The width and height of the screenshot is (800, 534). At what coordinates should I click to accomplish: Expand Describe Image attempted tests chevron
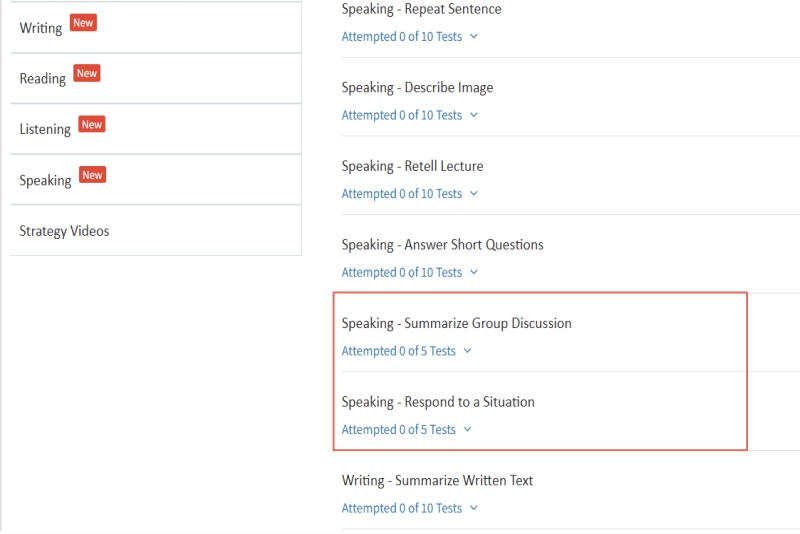coord(474,115)
